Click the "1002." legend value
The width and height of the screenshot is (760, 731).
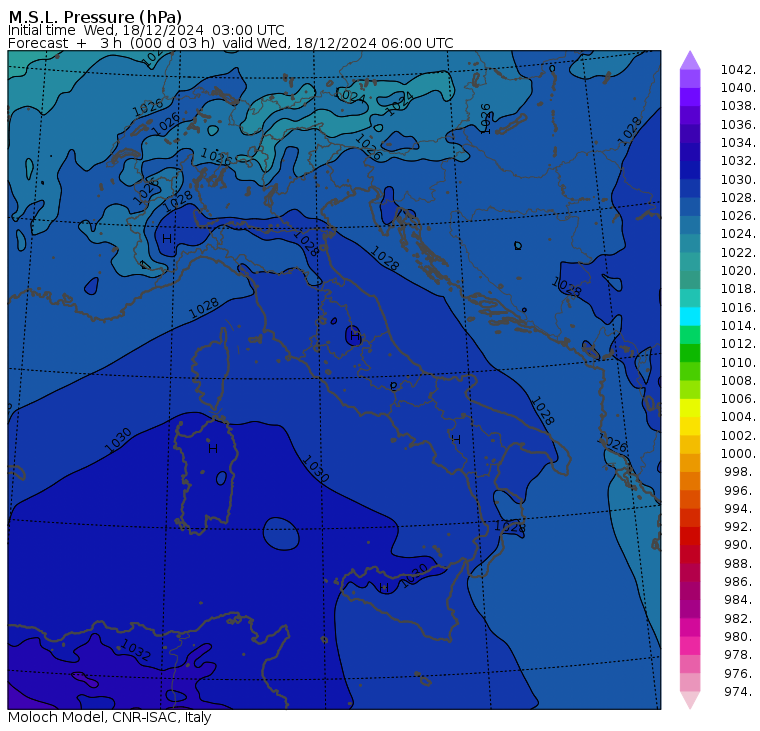pyautogui.click(x=738, y=435)
